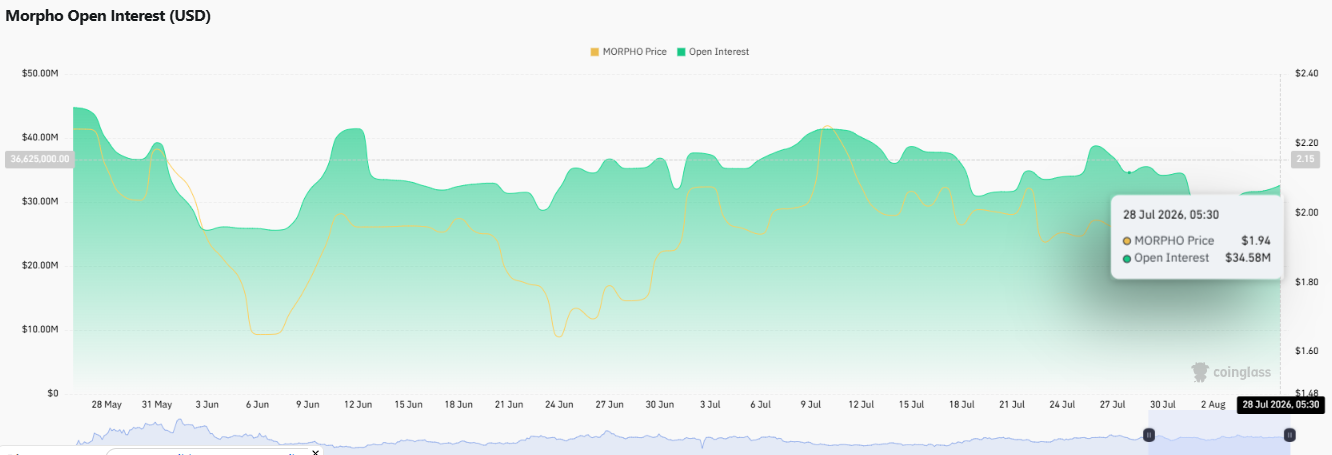This screenshot has height=455, width=1332.
Task: Click the left range slider handle
Action: click(x=1149, y=435)
